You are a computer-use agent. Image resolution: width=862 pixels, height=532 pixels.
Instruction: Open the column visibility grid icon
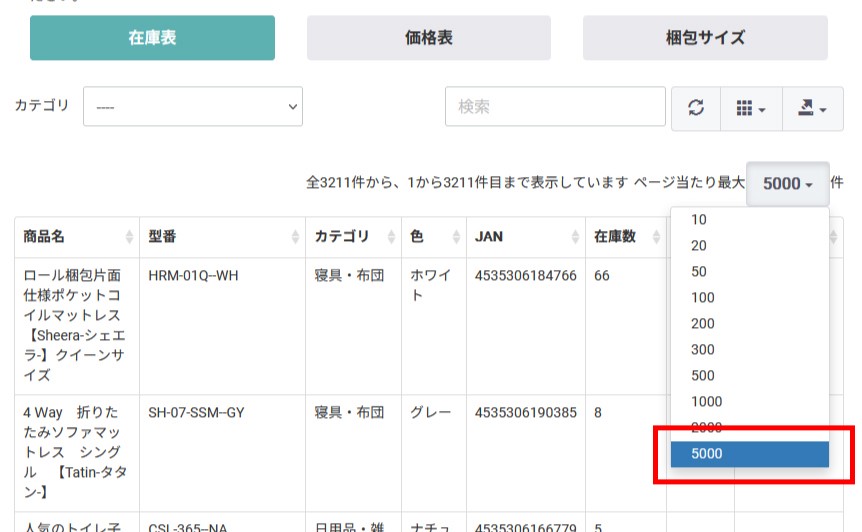(751, 108)
